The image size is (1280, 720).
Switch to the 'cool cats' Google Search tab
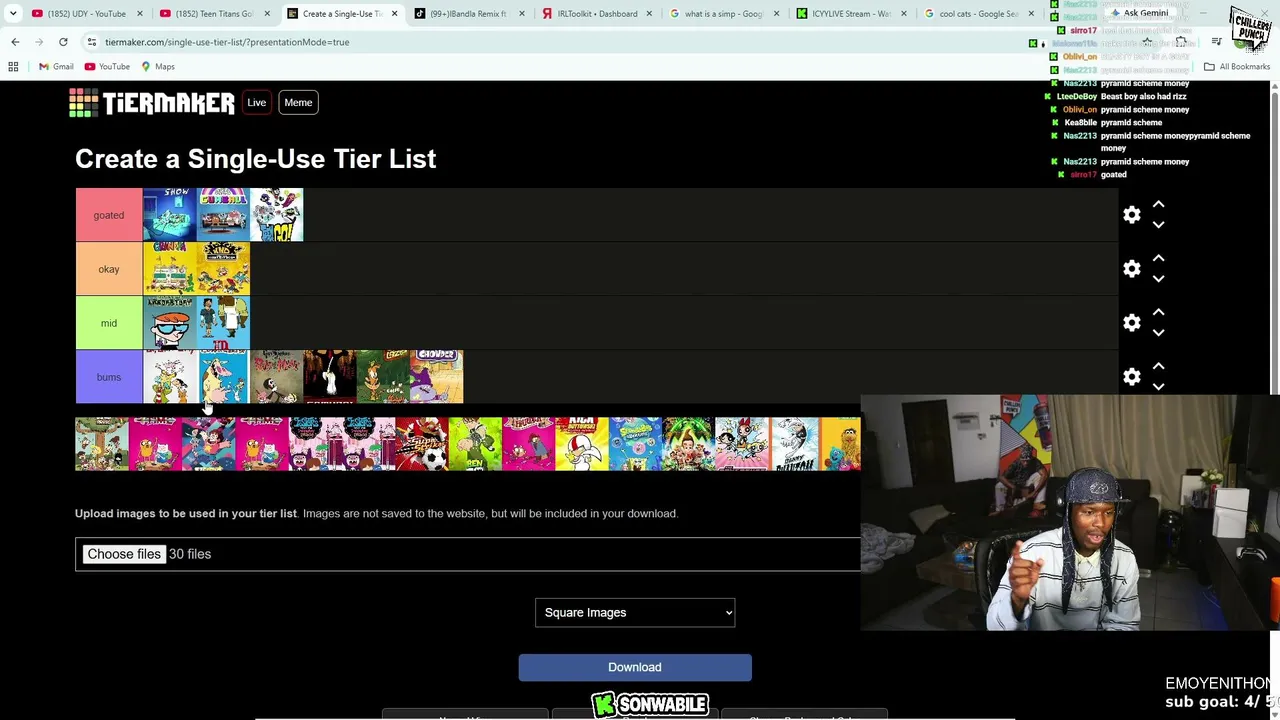pos(978,14)
